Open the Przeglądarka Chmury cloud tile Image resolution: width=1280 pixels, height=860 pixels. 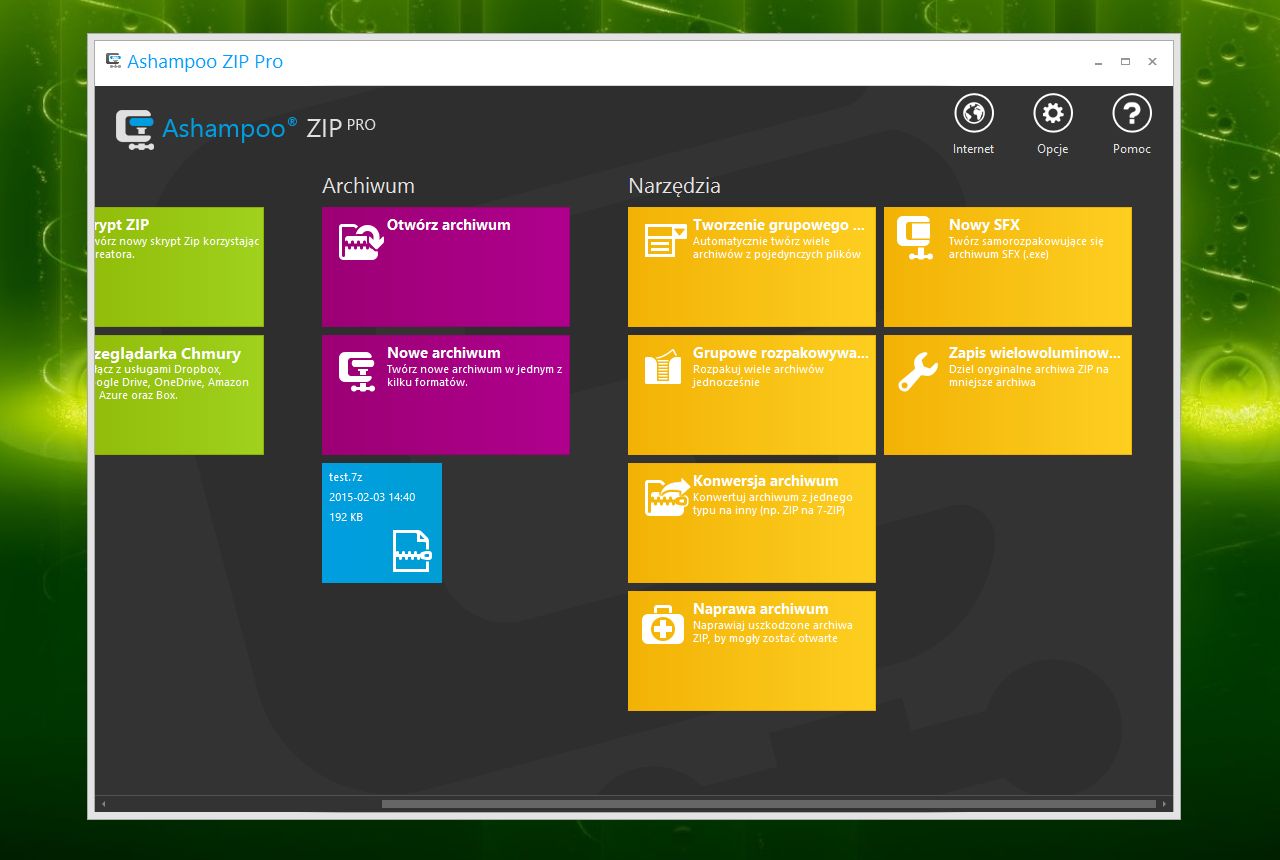coord(179,395)
